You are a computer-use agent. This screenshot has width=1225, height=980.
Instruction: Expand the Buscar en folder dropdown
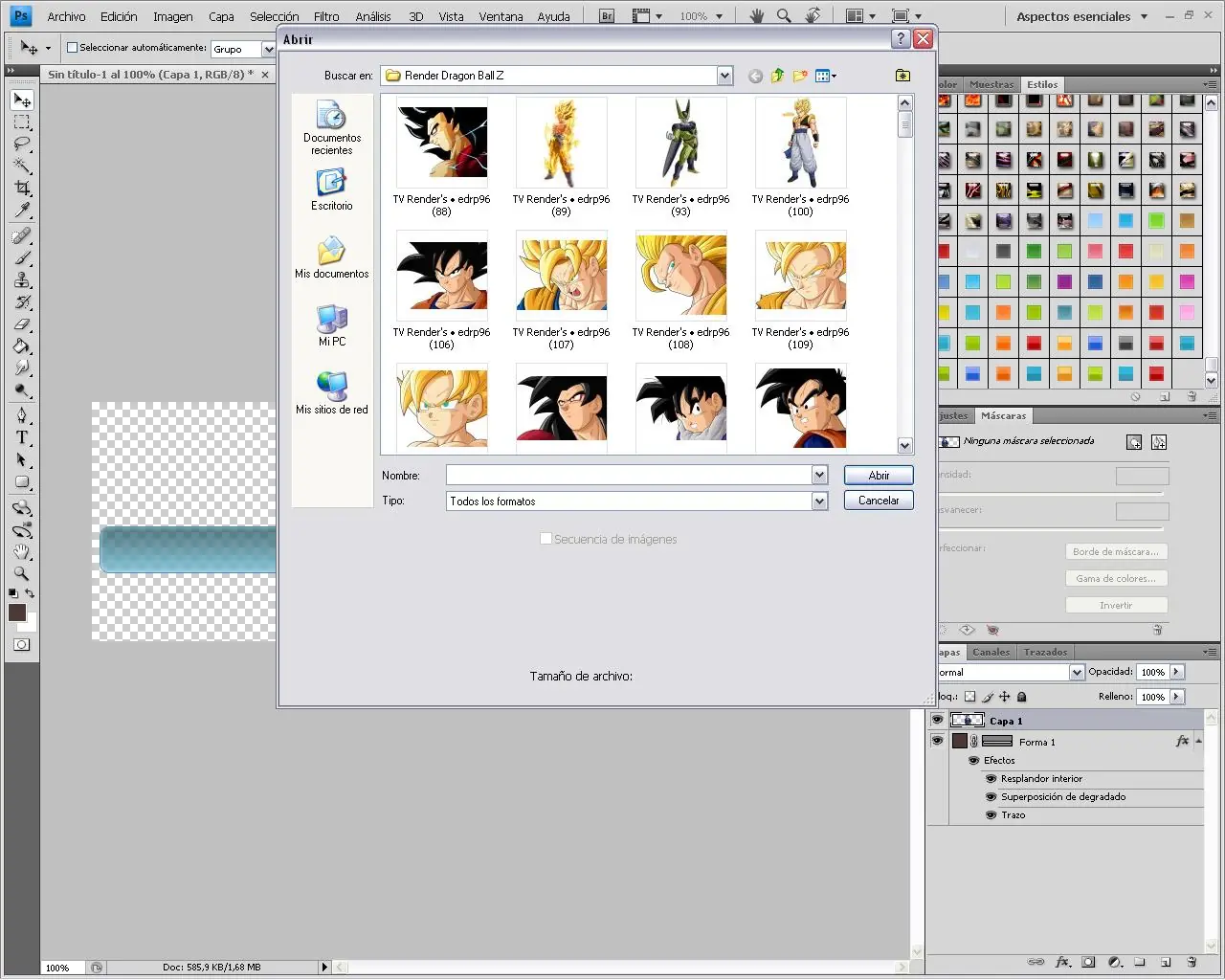pos(724,76)
